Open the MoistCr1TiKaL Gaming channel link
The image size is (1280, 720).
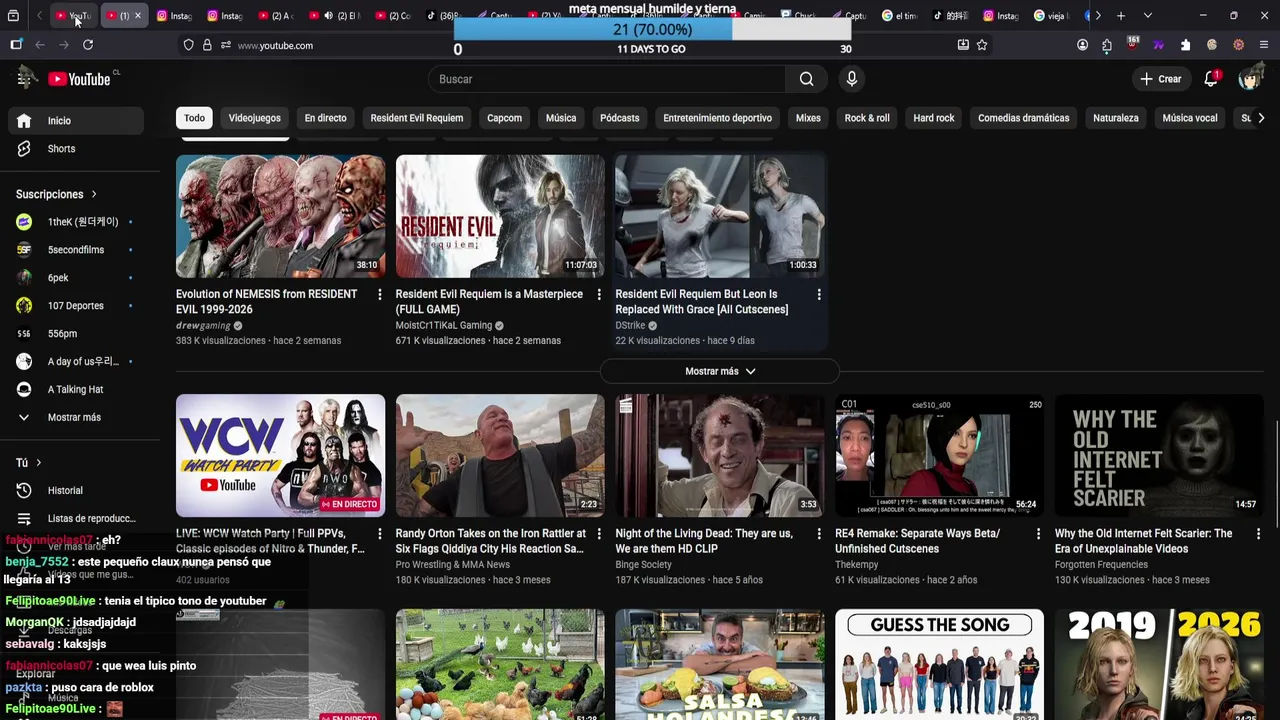(x=444, y=325)
